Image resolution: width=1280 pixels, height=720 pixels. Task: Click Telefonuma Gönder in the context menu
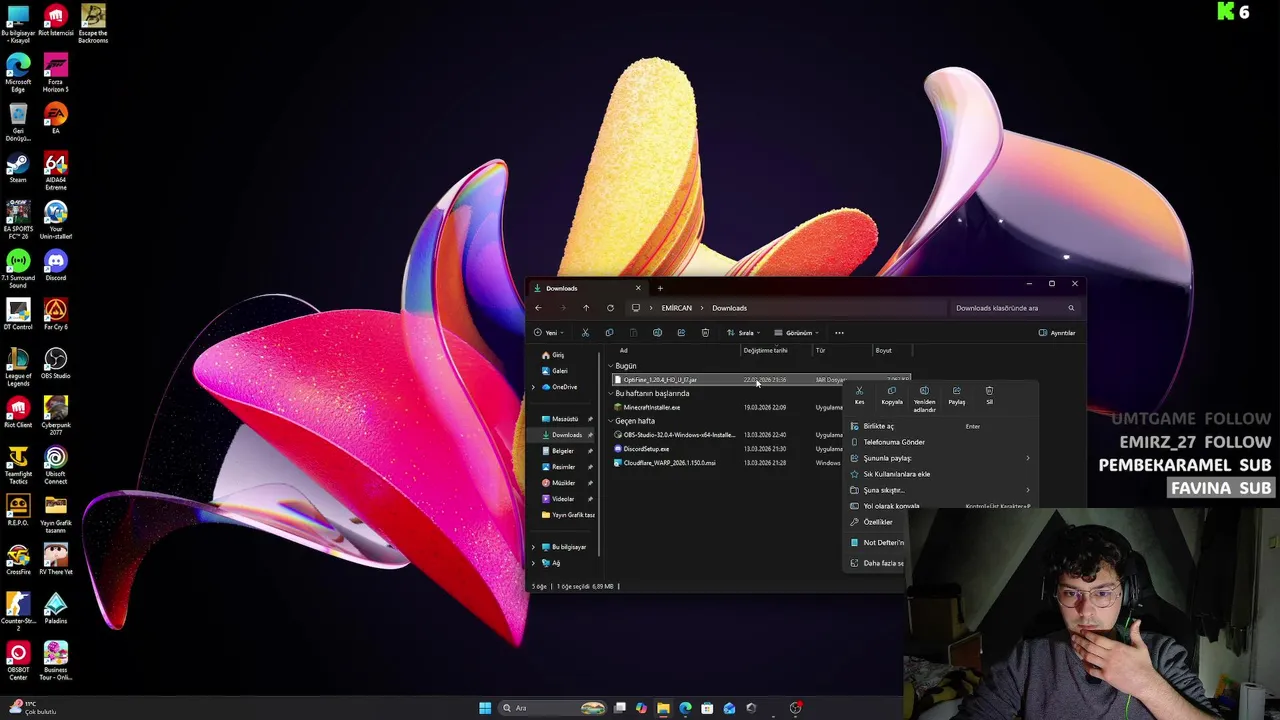[x=940, y=442]
